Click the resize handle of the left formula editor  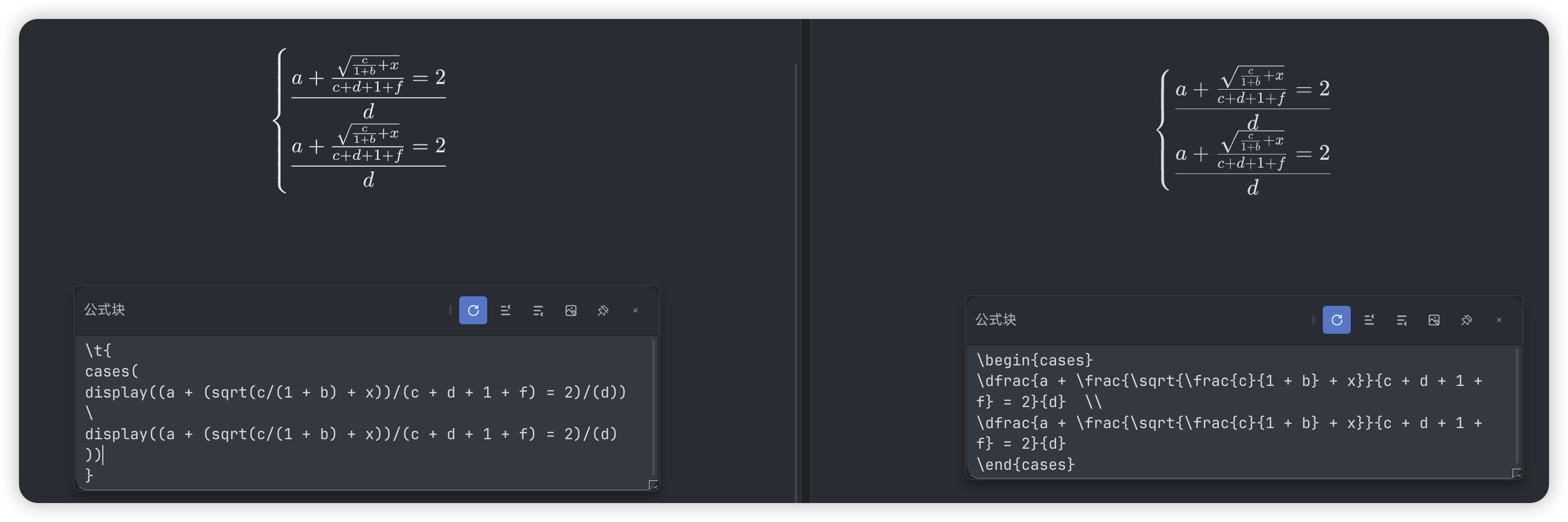click(653, 485)
